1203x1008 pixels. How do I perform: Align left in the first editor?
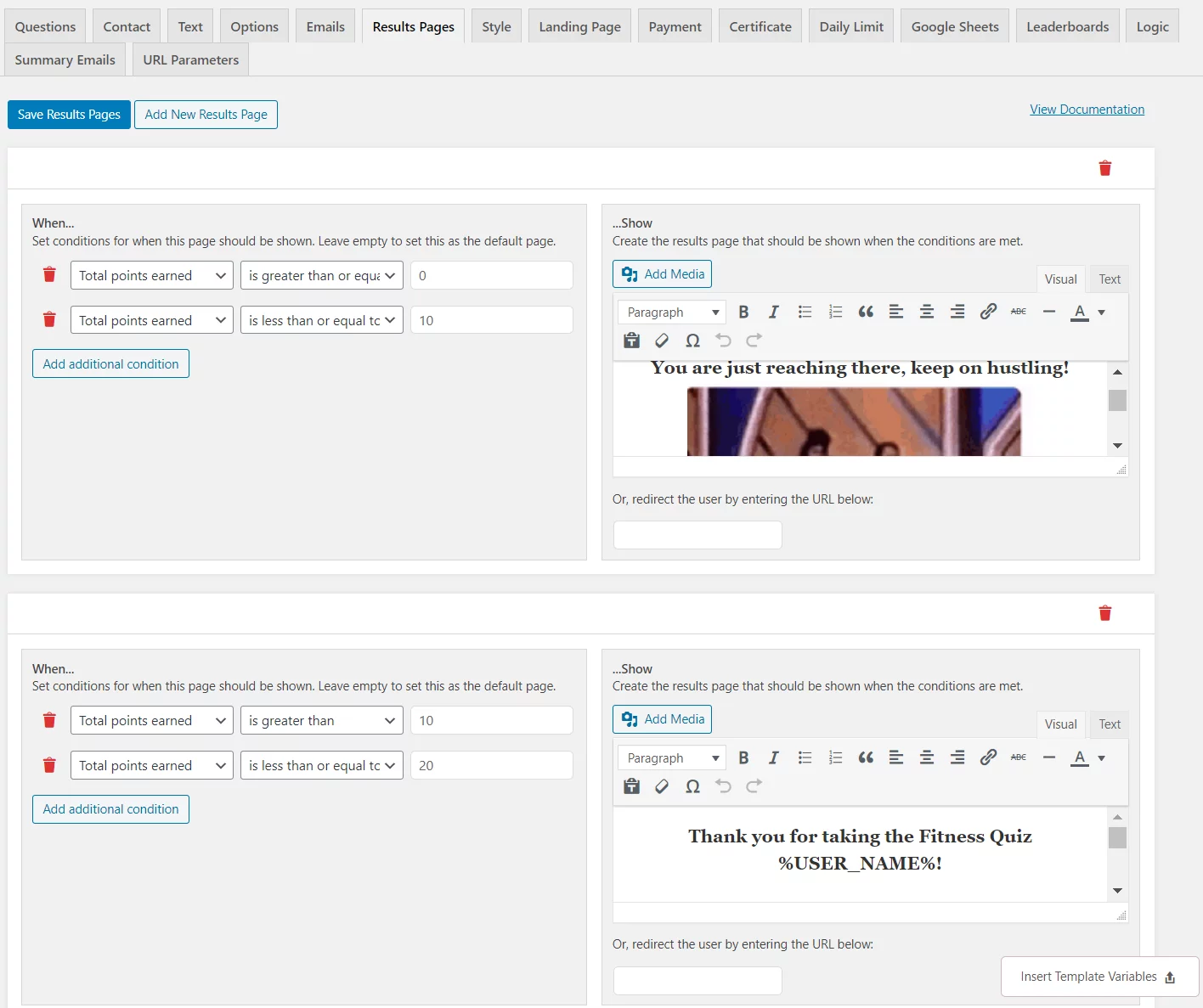click(x=896, y=312)
